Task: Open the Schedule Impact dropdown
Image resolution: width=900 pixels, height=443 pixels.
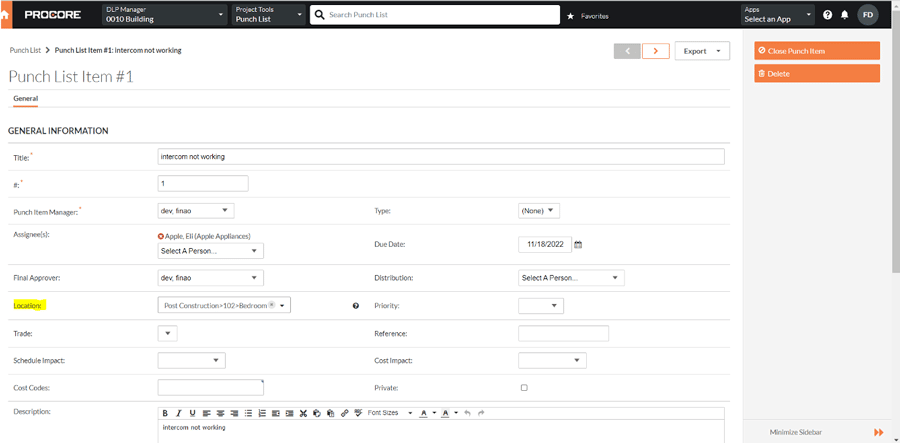Action: pos(192,360)
